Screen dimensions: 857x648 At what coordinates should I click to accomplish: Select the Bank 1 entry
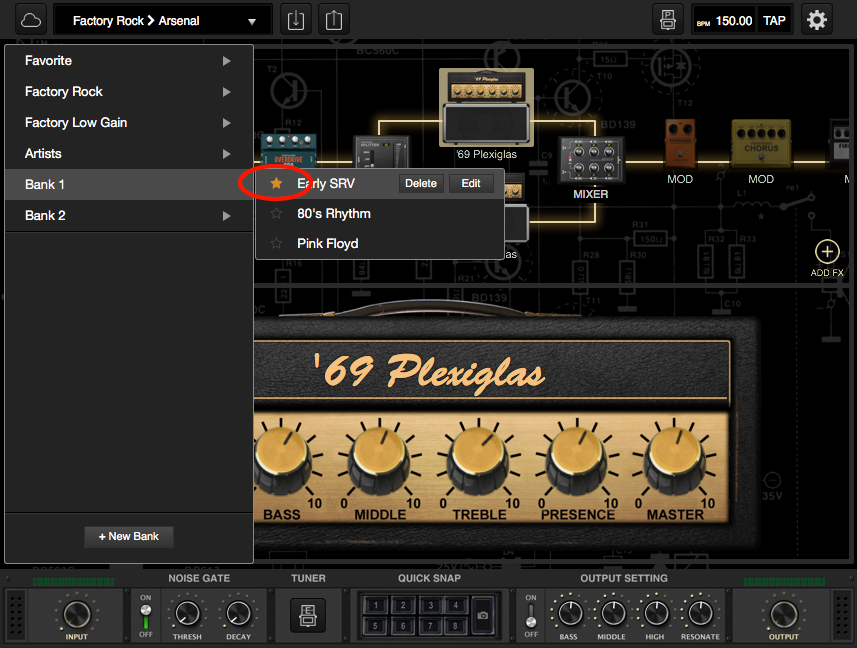[x=129, y=185]
